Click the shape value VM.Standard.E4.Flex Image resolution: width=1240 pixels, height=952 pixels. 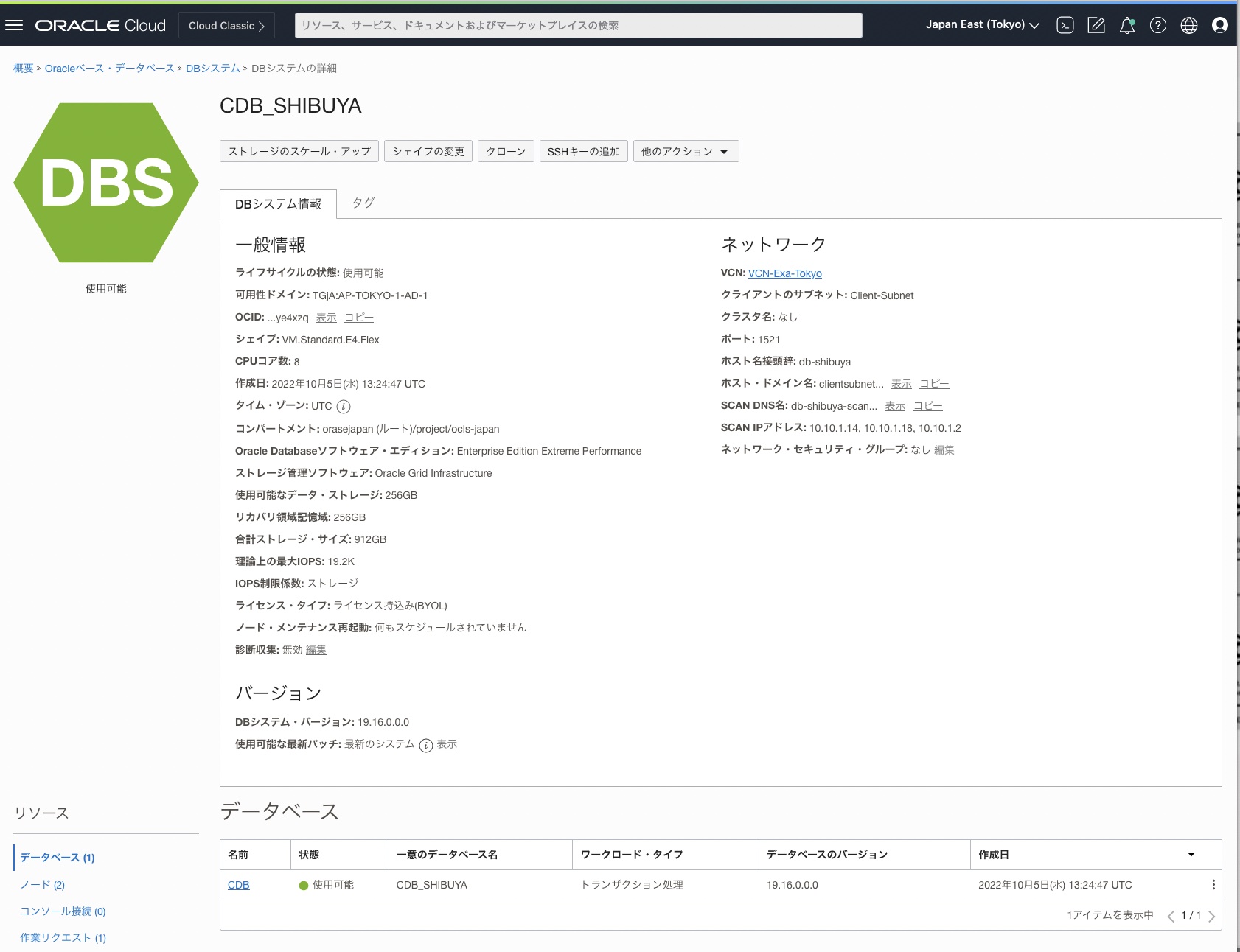coord(330,340)
